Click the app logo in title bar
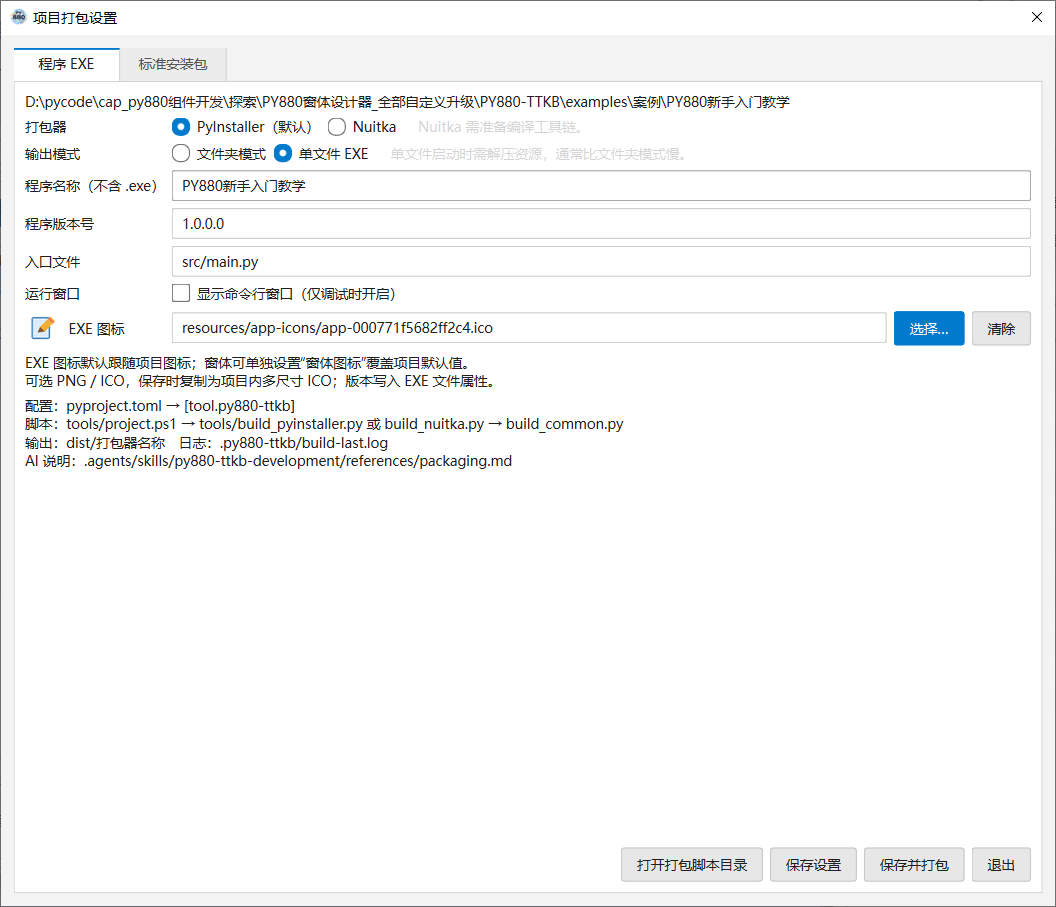 coord(19,18)
